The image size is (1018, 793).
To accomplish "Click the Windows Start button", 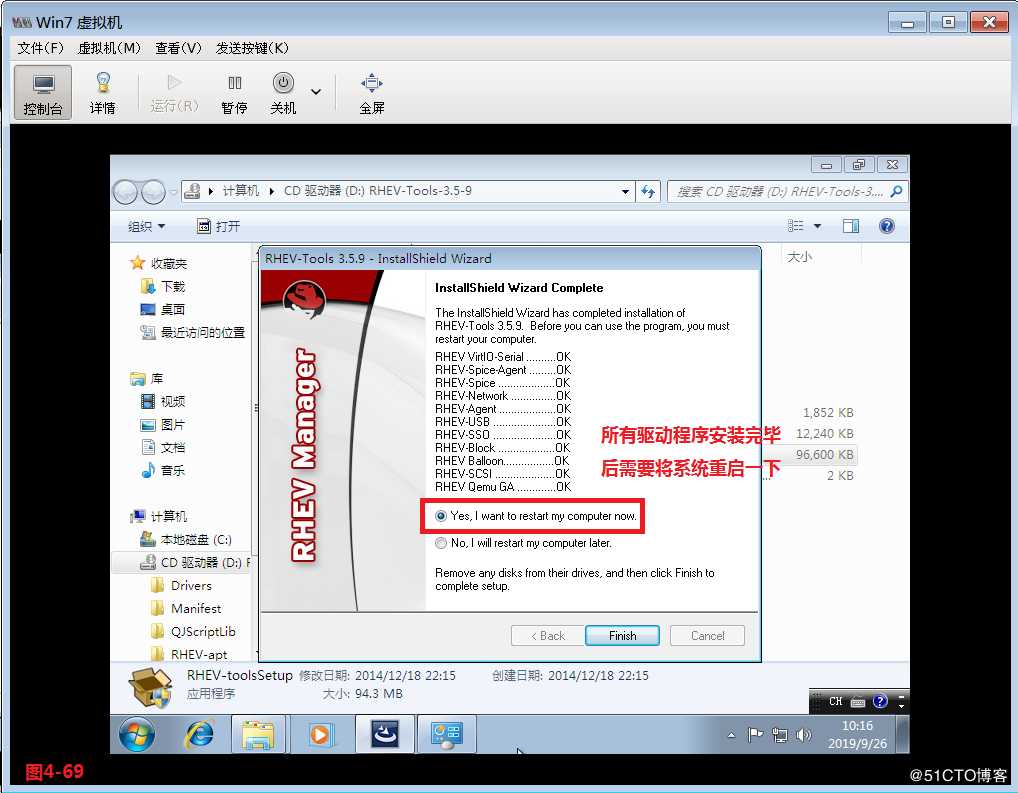I will click(137, 735).
